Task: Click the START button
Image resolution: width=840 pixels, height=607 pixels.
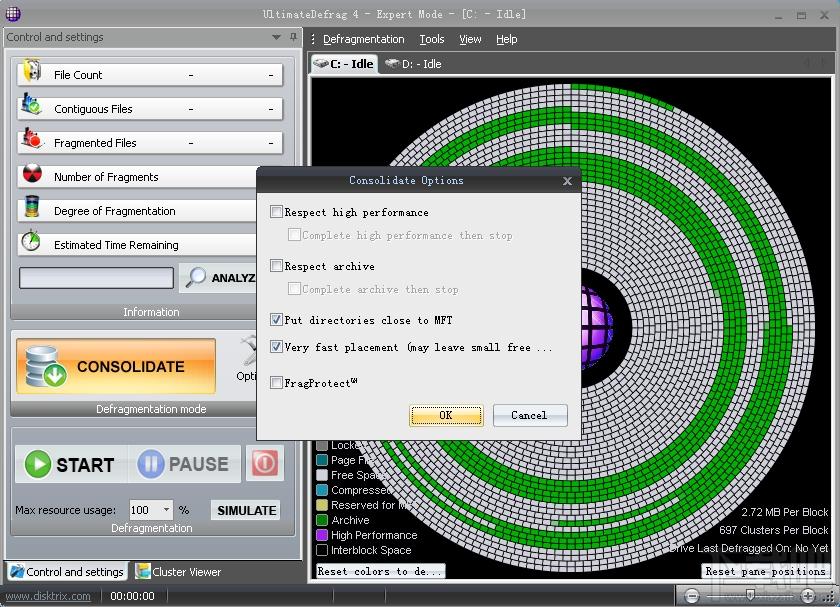Action: (x=71, y=464)
